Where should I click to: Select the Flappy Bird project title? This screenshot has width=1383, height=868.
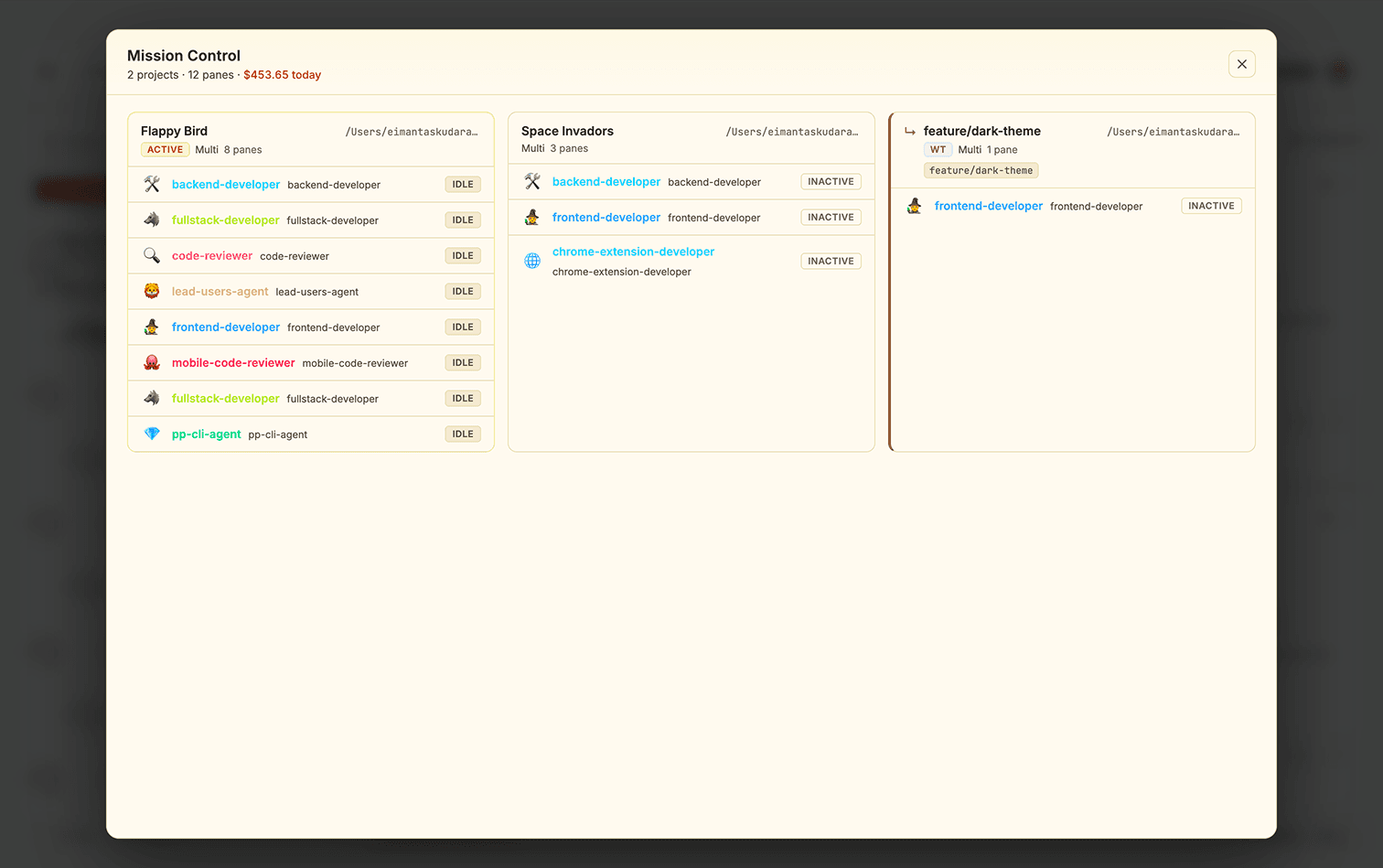[174, 131]
